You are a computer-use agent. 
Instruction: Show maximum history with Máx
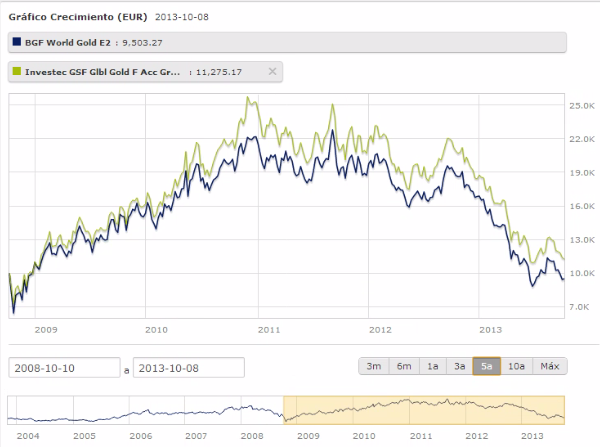(x=548, y=366)
